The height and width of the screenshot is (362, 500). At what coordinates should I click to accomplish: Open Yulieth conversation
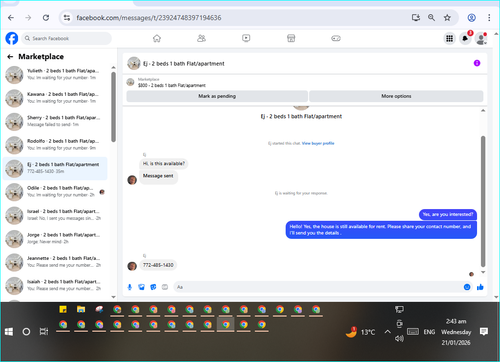(x=55, y=74)
